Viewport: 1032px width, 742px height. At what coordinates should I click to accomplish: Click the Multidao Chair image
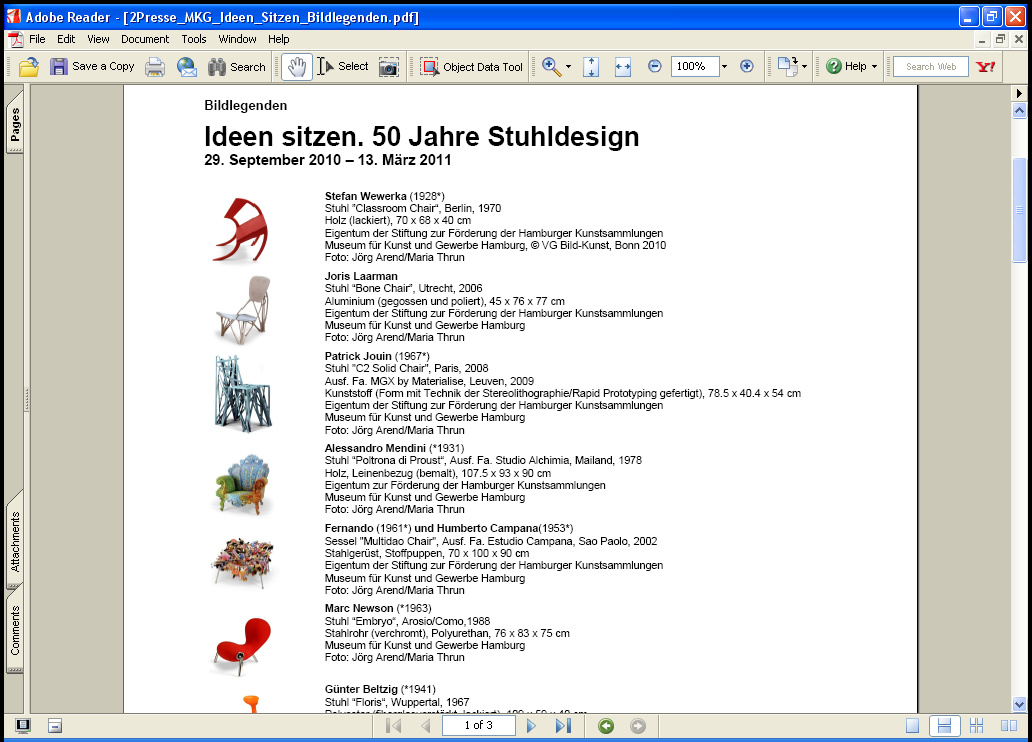(242, 562)
